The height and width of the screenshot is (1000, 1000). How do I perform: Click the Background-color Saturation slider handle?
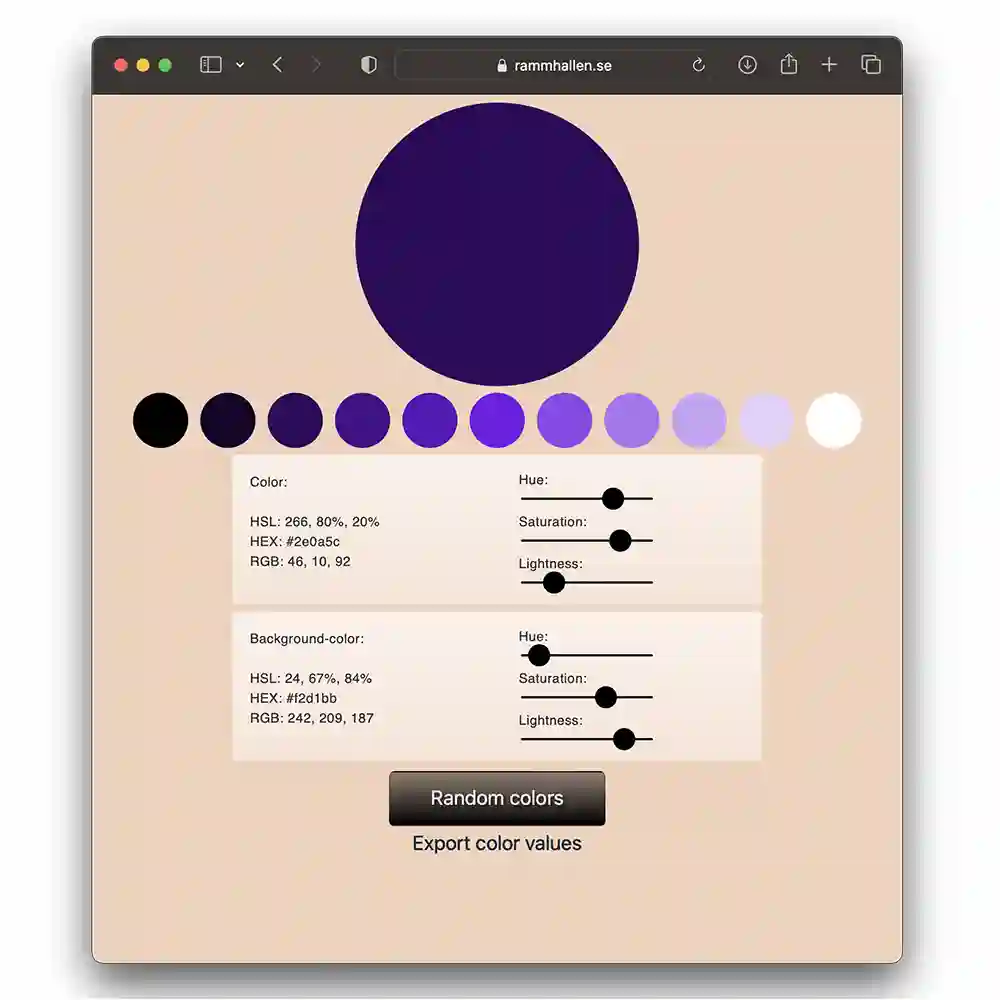coord(605,697)
